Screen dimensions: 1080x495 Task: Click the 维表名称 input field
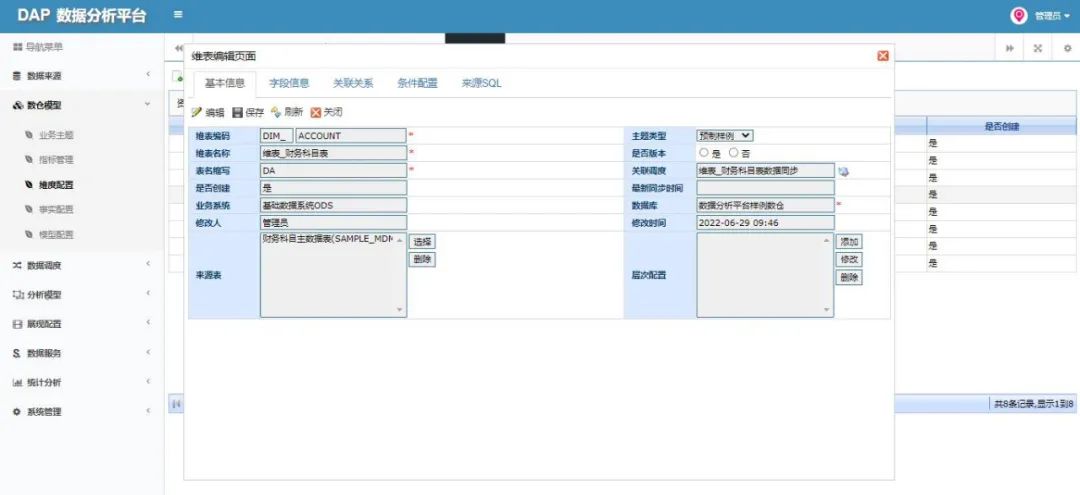(x=333, y=153)
